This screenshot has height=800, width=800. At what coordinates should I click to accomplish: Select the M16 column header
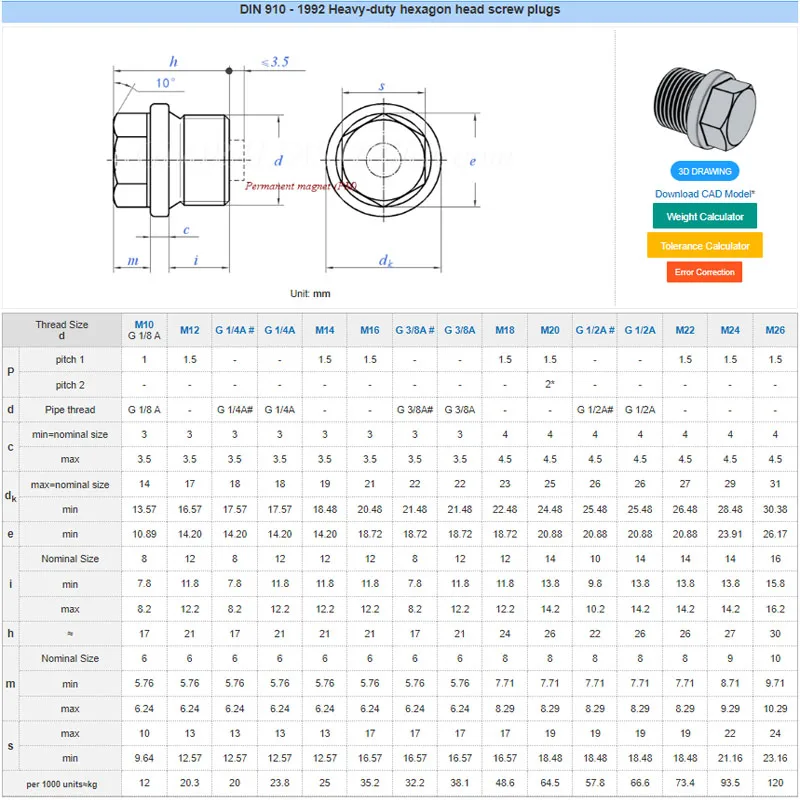[370, 330]
